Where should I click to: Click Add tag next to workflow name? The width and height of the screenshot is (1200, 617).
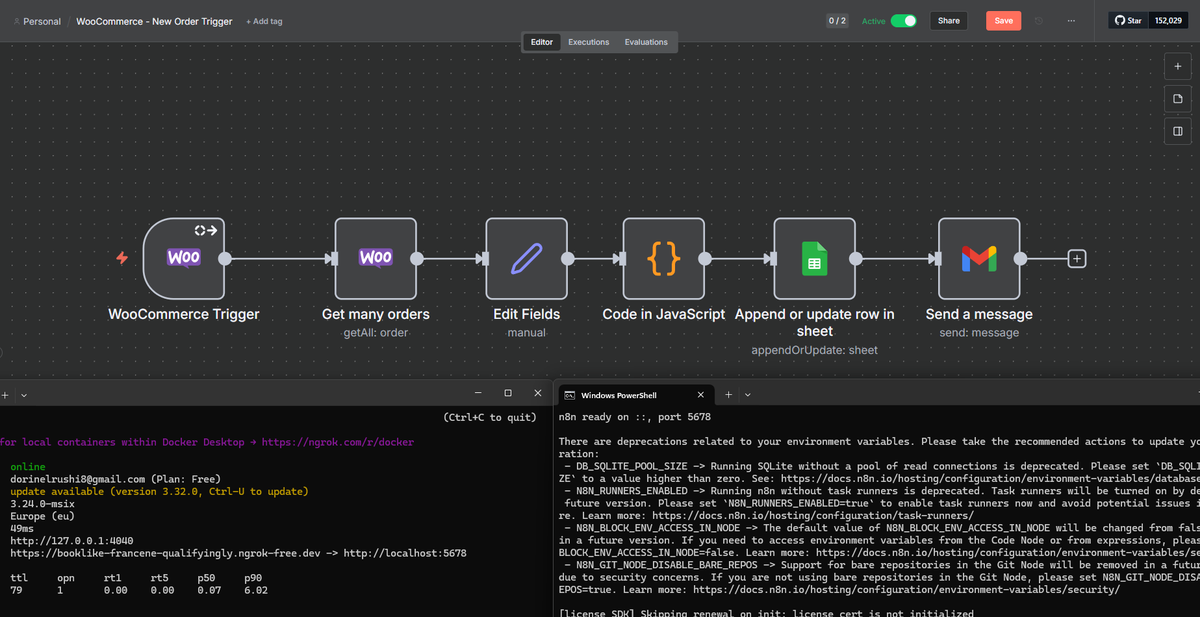264,21
